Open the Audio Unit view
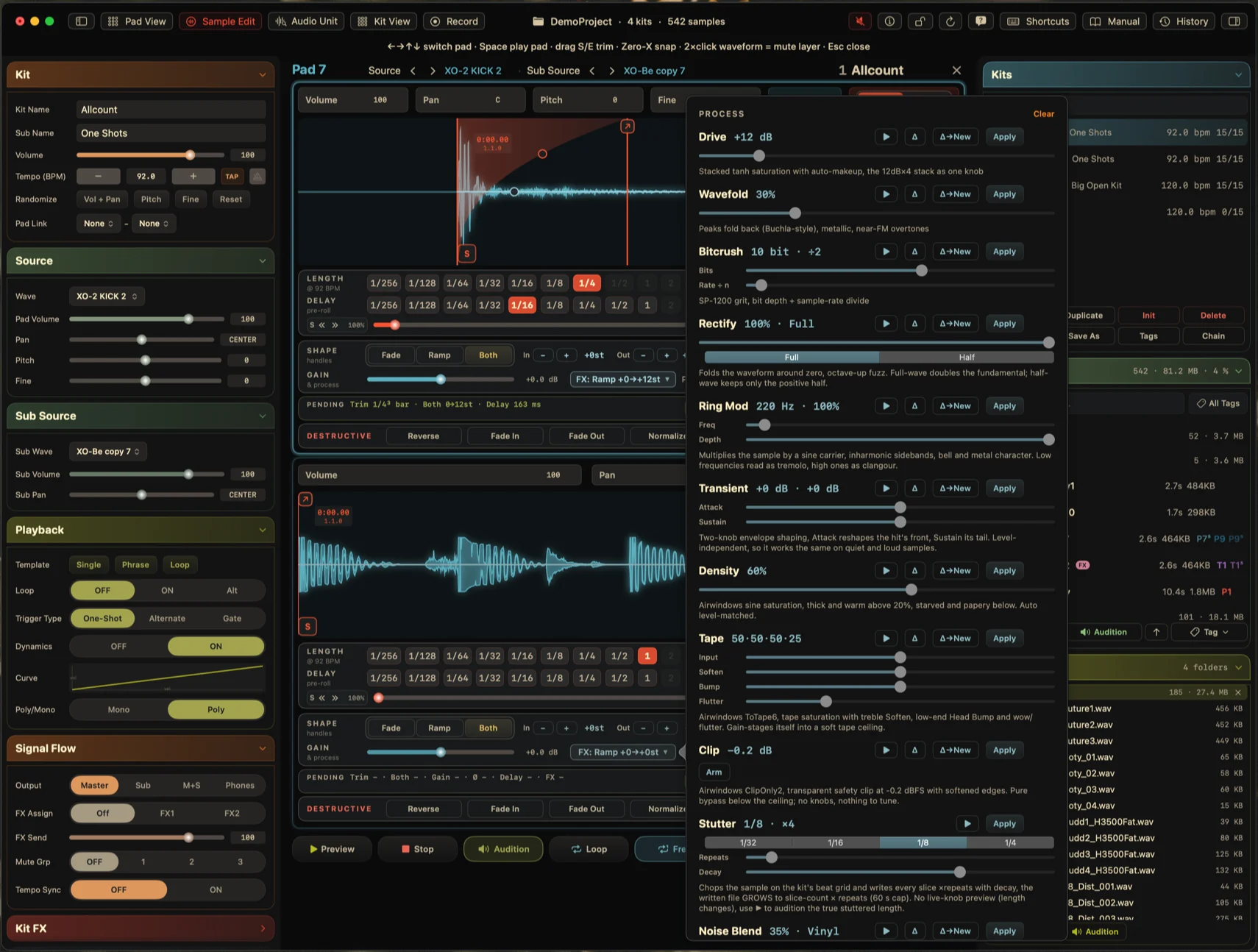The width and height of the screenshot is (1258, 952). (306, 21)
